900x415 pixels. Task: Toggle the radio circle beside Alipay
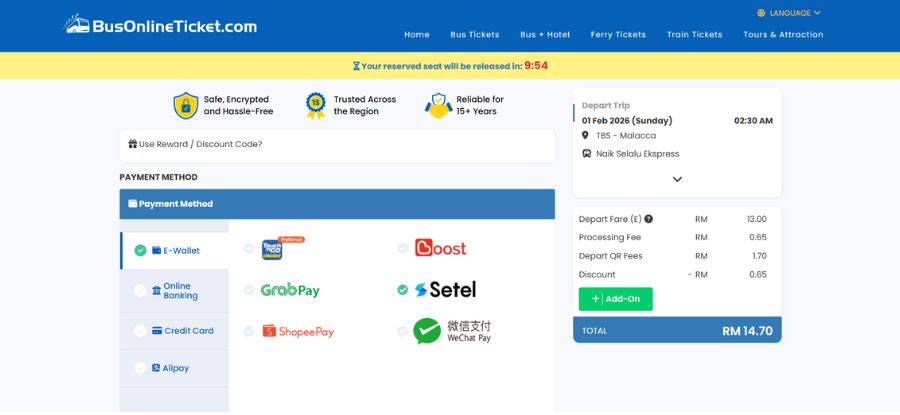(140, 368)
